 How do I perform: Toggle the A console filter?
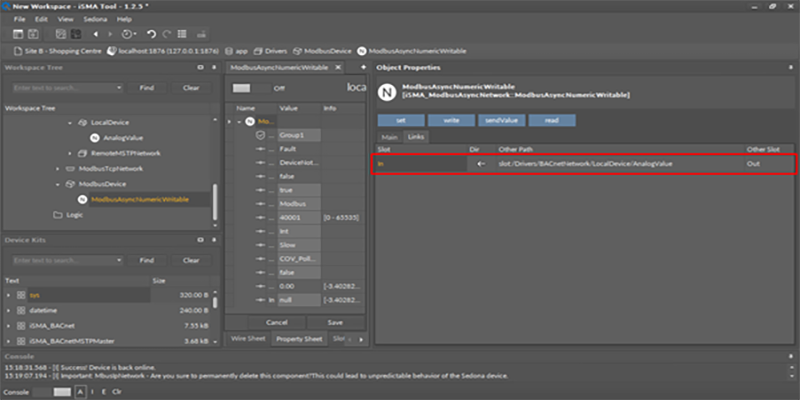(80, 392)
